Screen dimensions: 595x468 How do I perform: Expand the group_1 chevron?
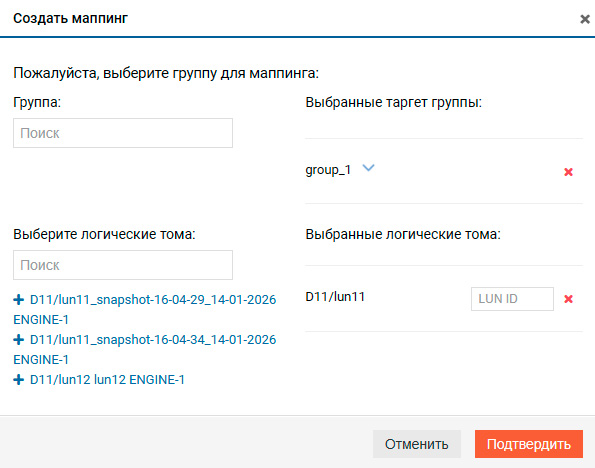click(368, 168)
